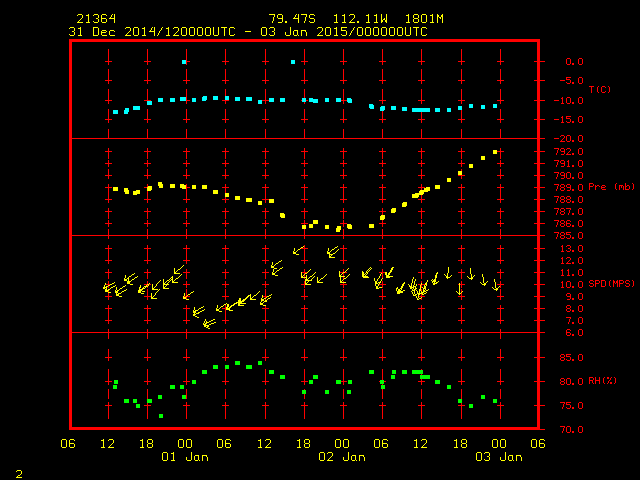The width and height of the screenshot is (640, 480).
Task: Click the 7.0 wind speed axis value
Action: point(574,321)
